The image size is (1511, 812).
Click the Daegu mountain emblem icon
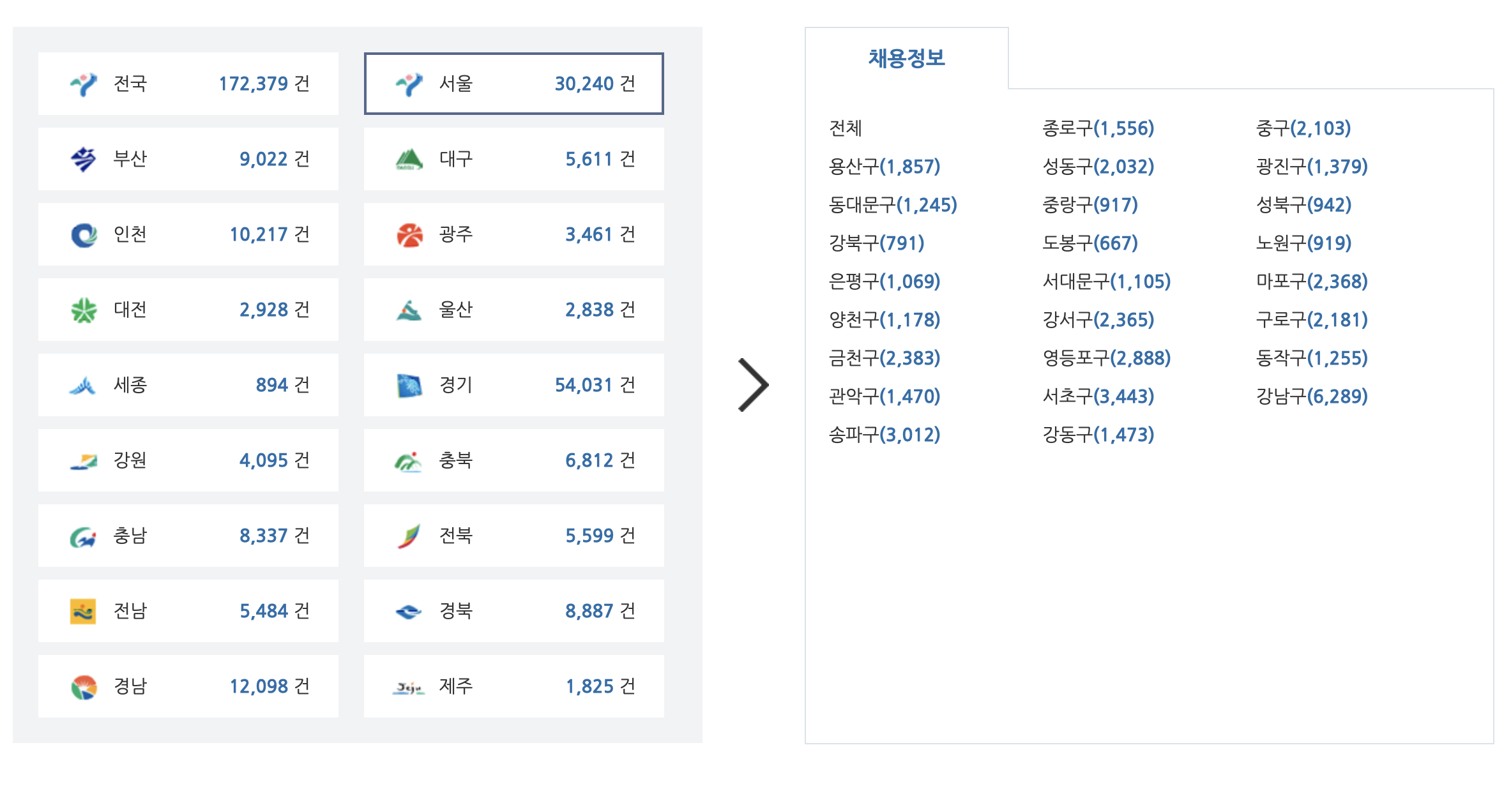tap(409, 159)
